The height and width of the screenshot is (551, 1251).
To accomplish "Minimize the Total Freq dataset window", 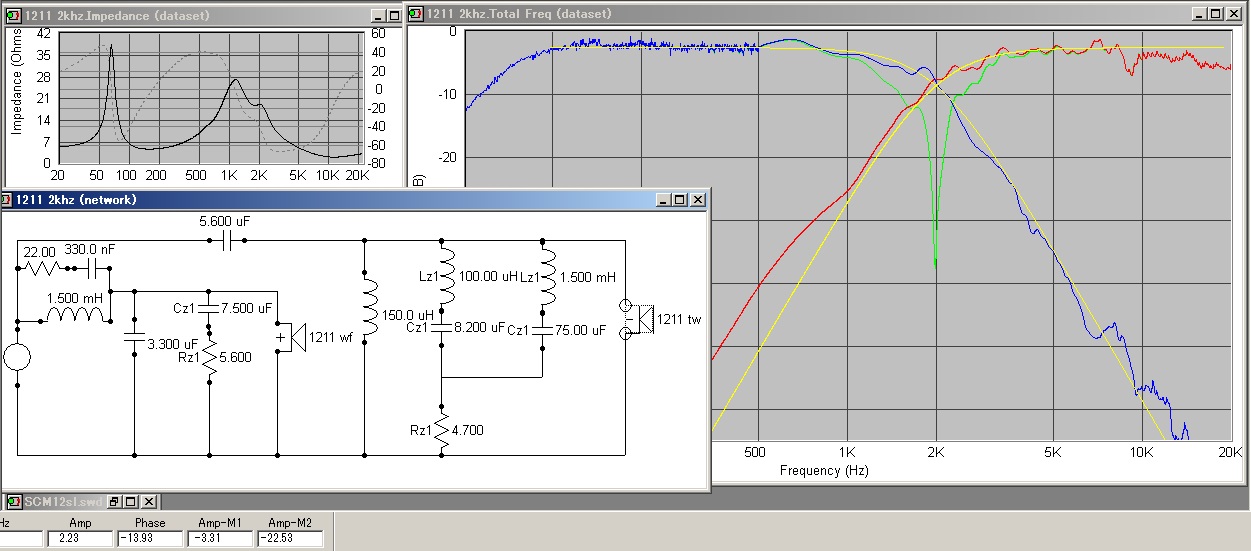I will [x=1200, y=14].
